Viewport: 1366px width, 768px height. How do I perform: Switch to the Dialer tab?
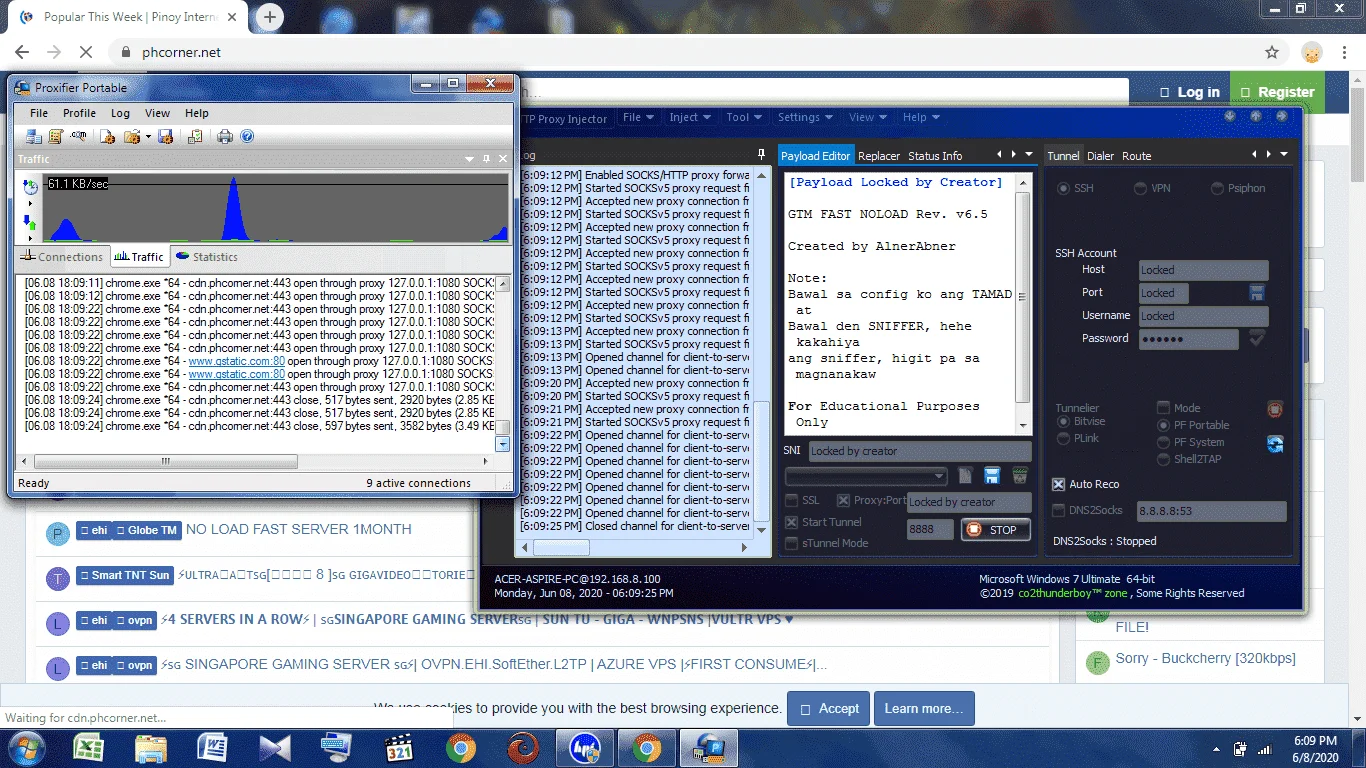1100,156
